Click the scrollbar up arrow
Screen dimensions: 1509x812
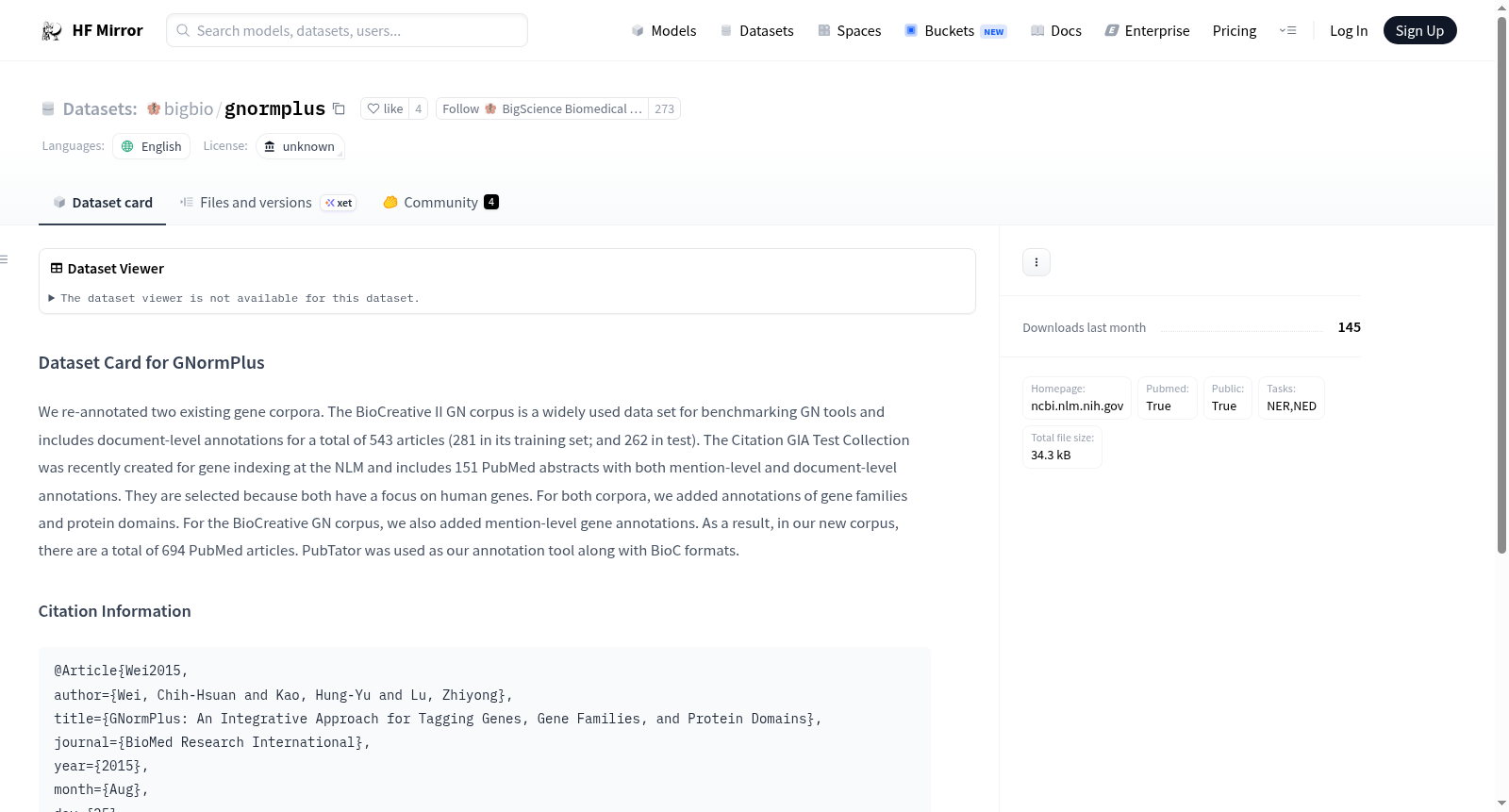tap(1501, 7)
